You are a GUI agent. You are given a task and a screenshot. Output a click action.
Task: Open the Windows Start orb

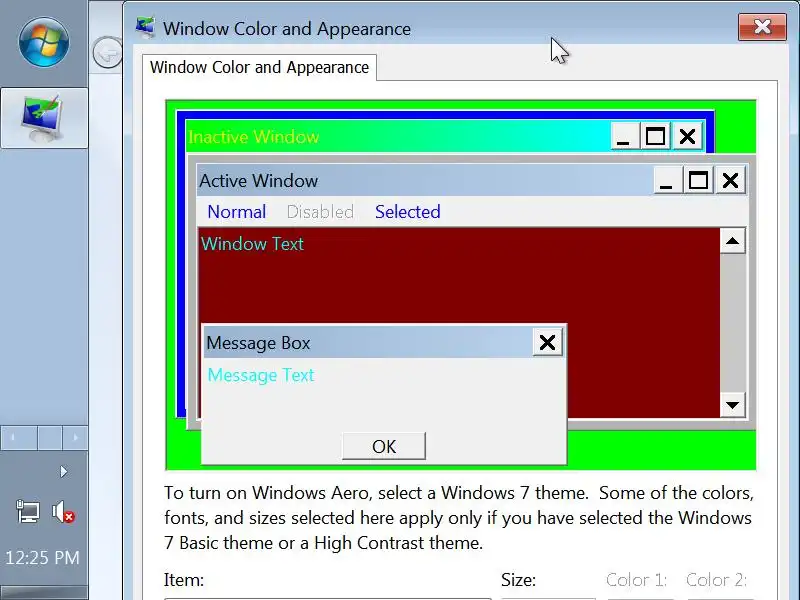click(44, 42)
